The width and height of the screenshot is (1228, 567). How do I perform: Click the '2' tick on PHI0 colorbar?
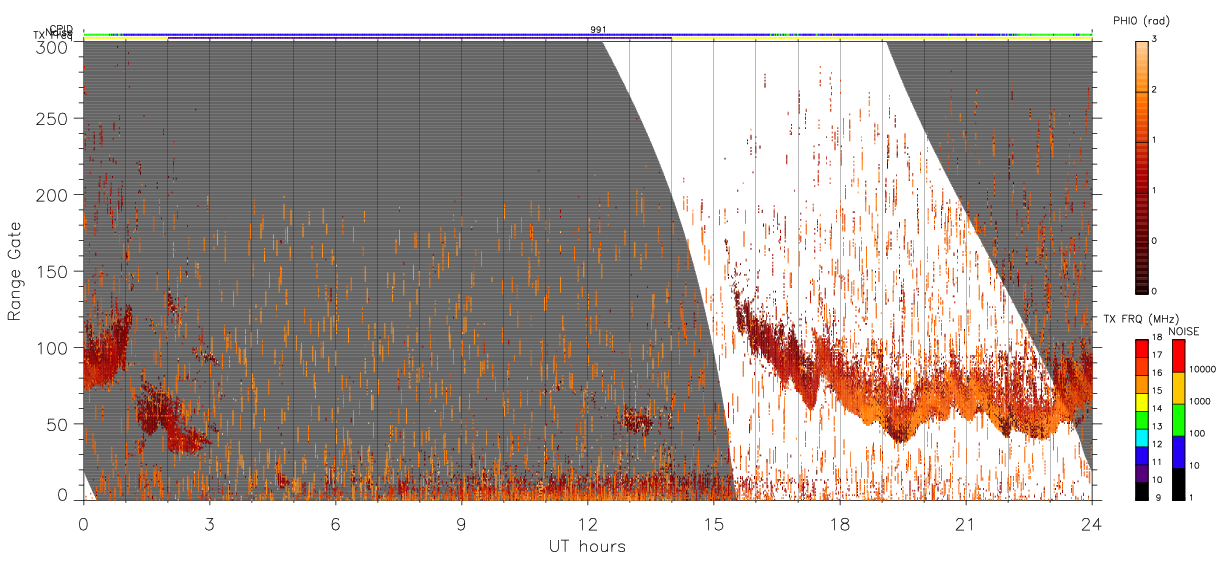coord(1154,90)
